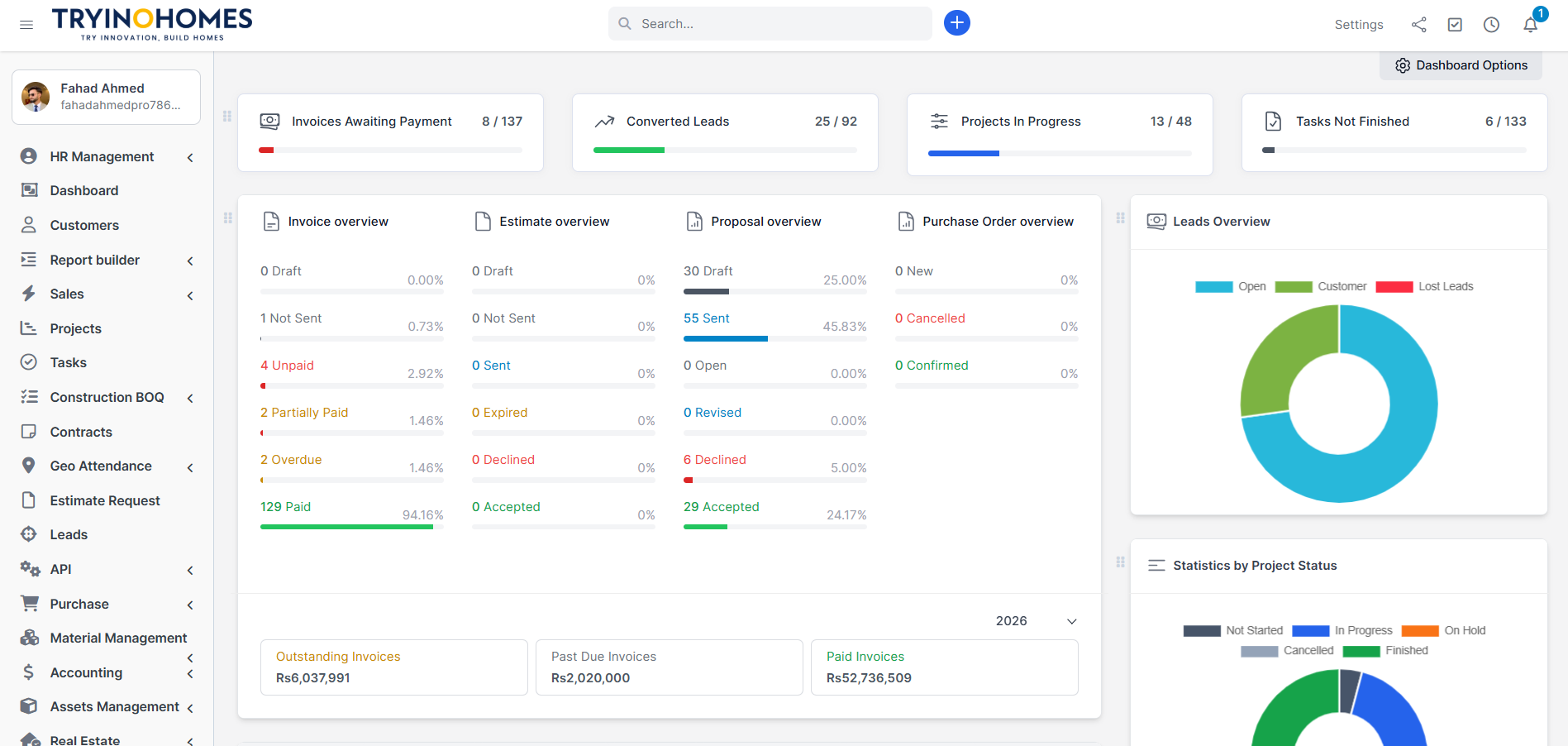Toggle the Not Started legend item
The image size is (1568, 746).
1233,631
